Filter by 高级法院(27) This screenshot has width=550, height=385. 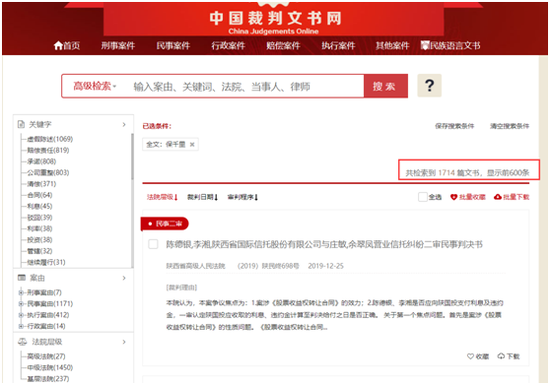point(46,356)
